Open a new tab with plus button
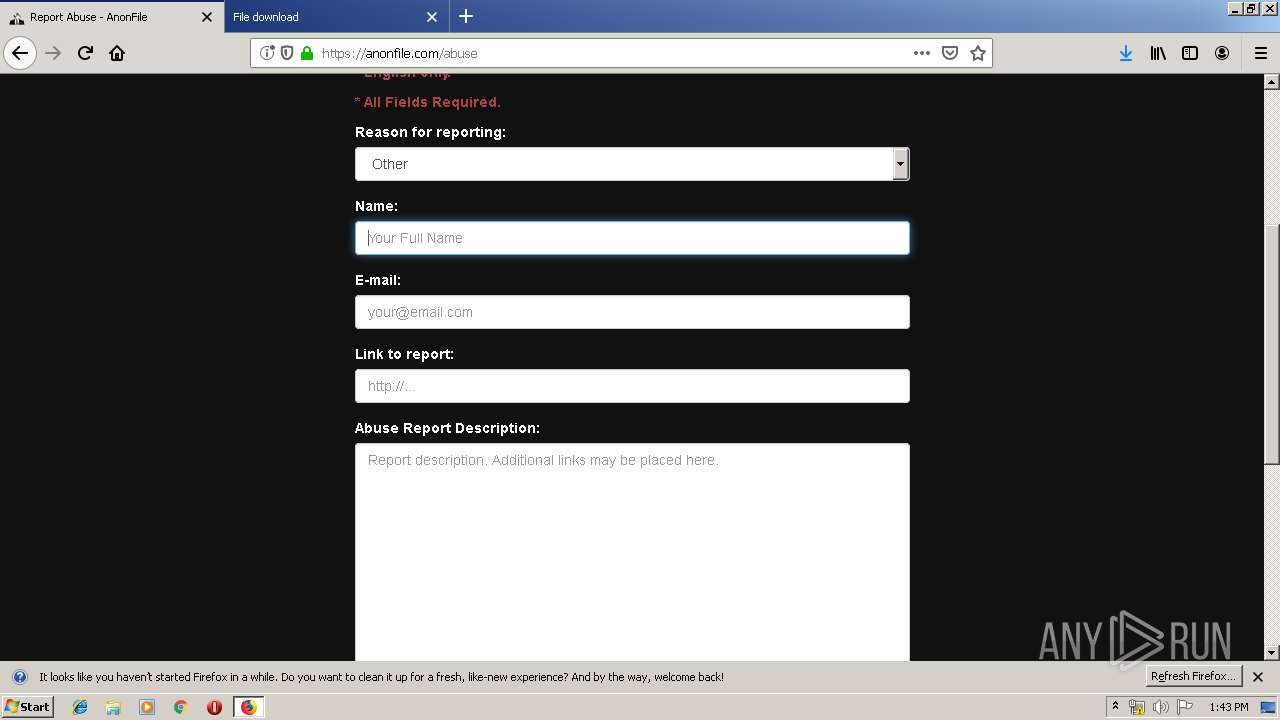This screenshot has width=1280, height=720. (466, 16)
